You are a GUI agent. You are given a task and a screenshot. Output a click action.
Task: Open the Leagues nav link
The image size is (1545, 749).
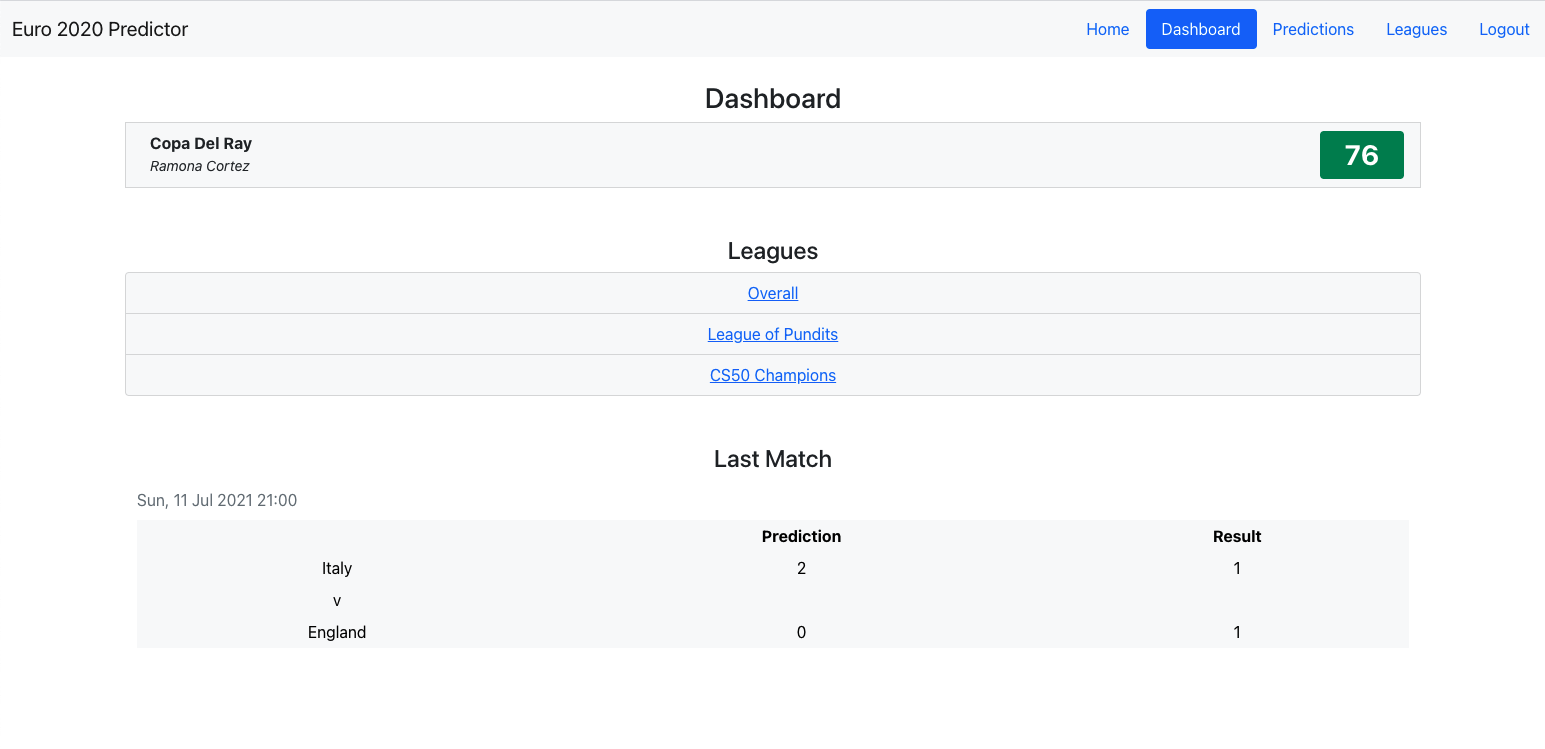1416,29
